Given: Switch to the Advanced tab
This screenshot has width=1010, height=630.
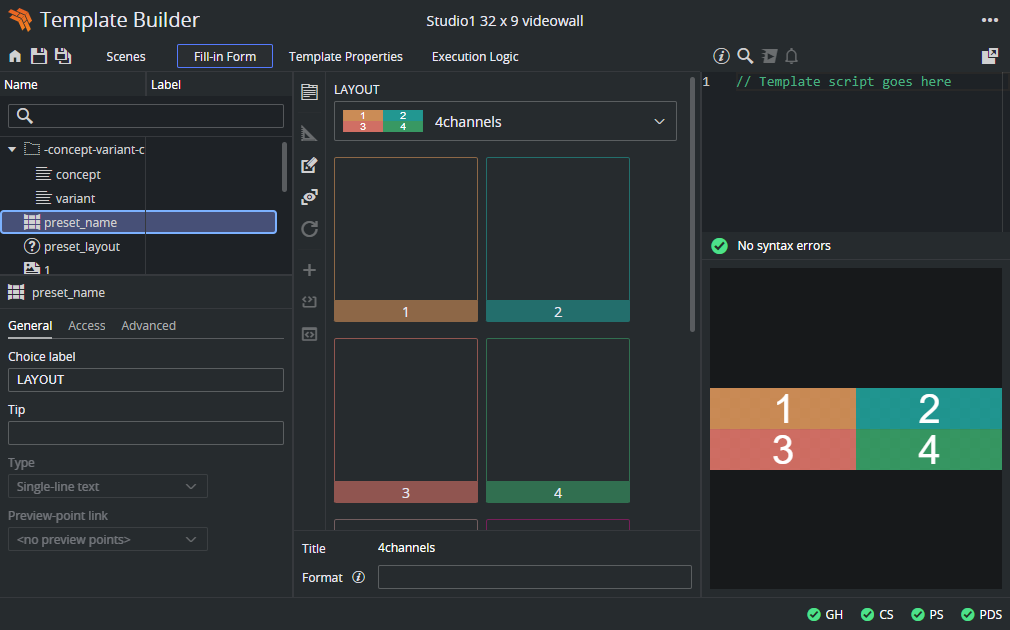Looking at the screenshot, I should pyautogui.click(x=148, y=326).
